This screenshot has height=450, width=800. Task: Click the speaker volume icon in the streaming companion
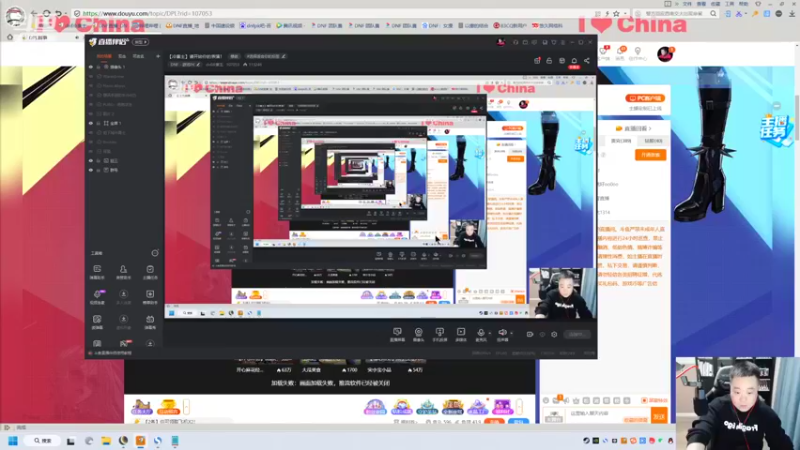(502, 332)
